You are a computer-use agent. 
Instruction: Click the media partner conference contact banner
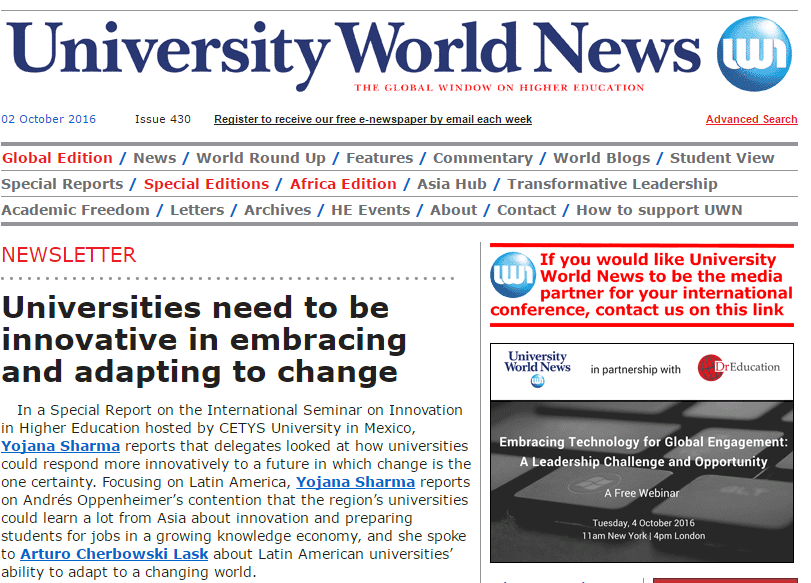641,285
